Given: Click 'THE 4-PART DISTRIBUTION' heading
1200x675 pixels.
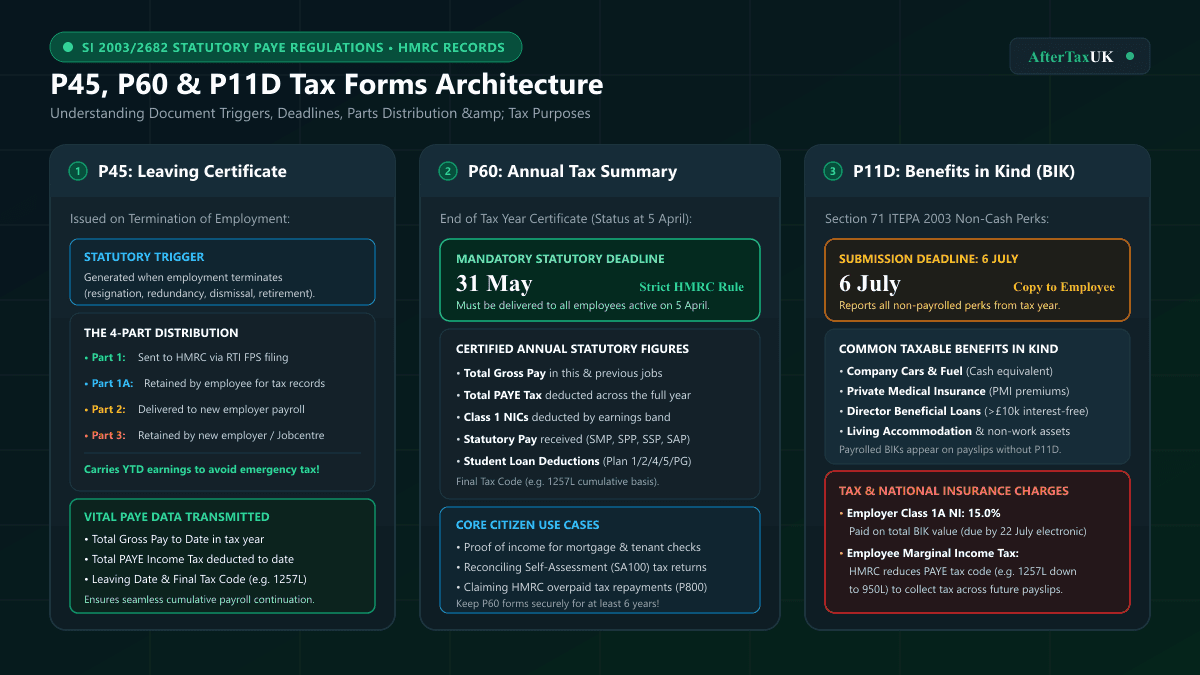Looking at the screenshot, I should tap(161, 333).
